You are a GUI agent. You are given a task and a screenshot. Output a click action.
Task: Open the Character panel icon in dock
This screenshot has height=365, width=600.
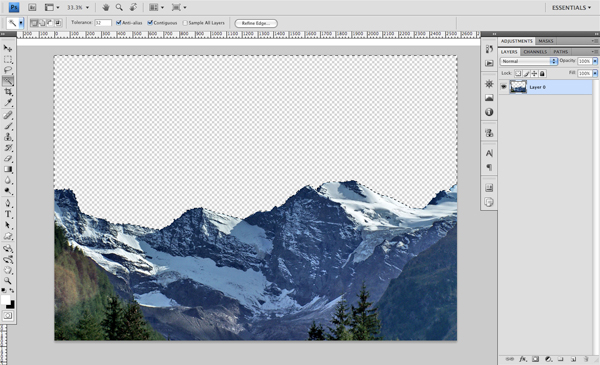click(489, 153)
